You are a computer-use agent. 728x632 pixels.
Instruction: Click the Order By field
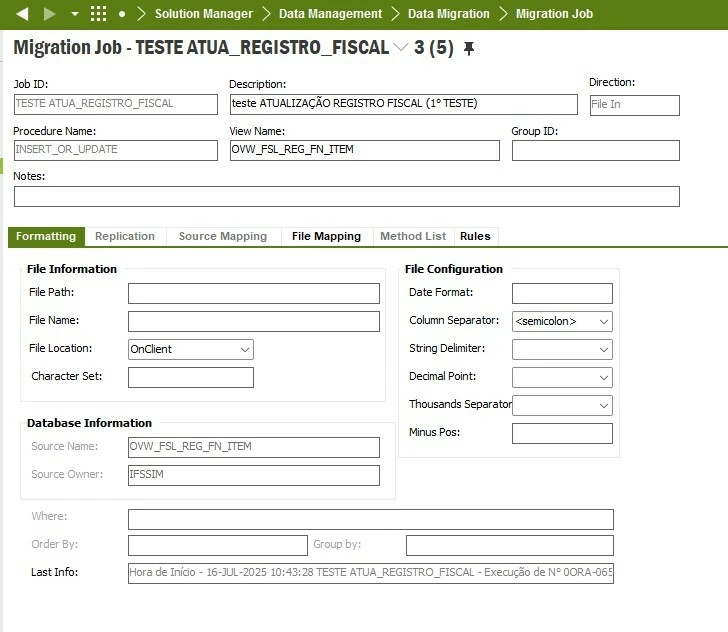coord(218,545)
